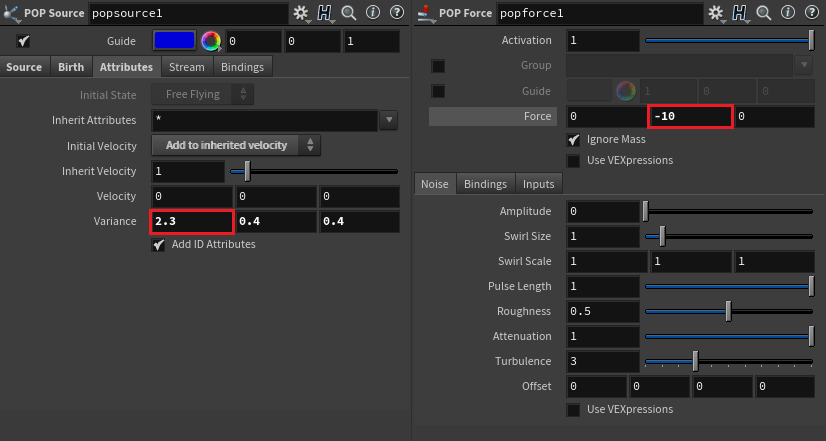Open Bindings tab in POP Source

242,67
